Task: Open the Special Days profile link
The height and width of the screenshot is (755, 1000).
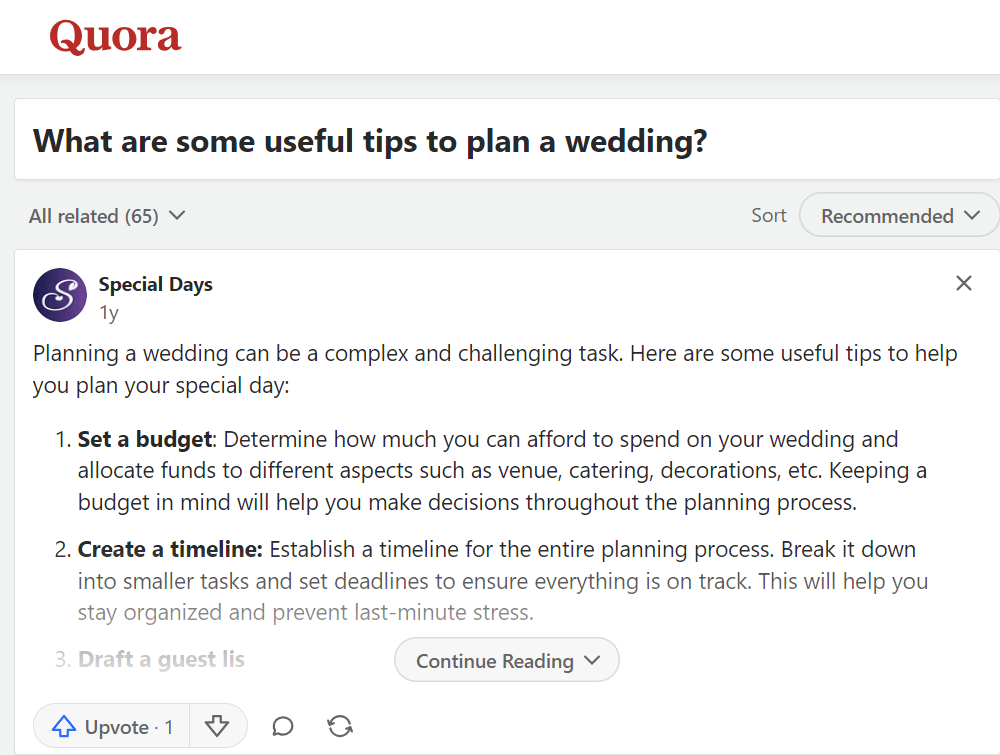Action: [x=155, y=284]
